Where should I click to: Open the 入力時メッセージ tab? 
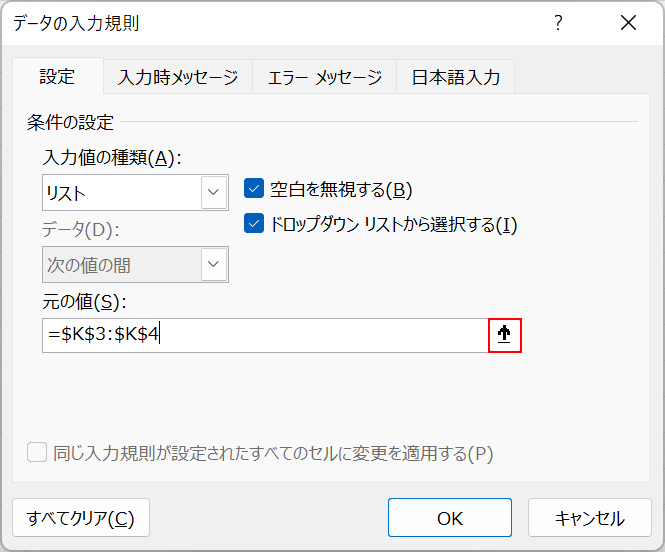click(x=178, y=77)
